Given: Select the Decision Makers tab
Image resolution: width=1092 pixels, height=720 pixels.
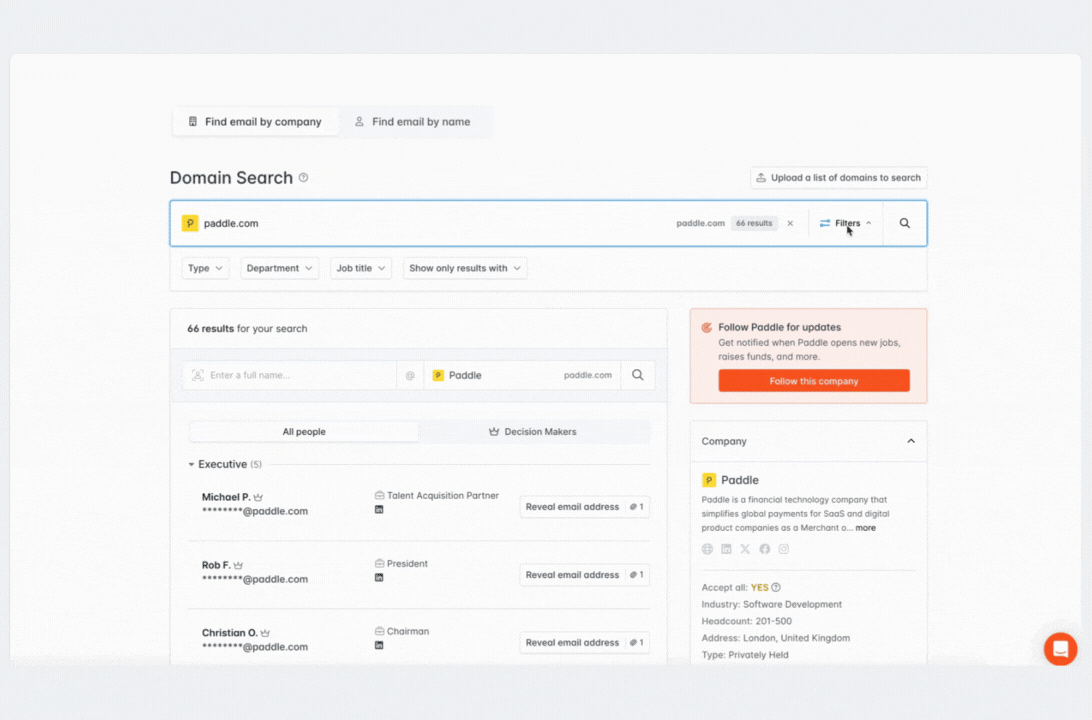Looking at the screenshot, I should [533, 432].
